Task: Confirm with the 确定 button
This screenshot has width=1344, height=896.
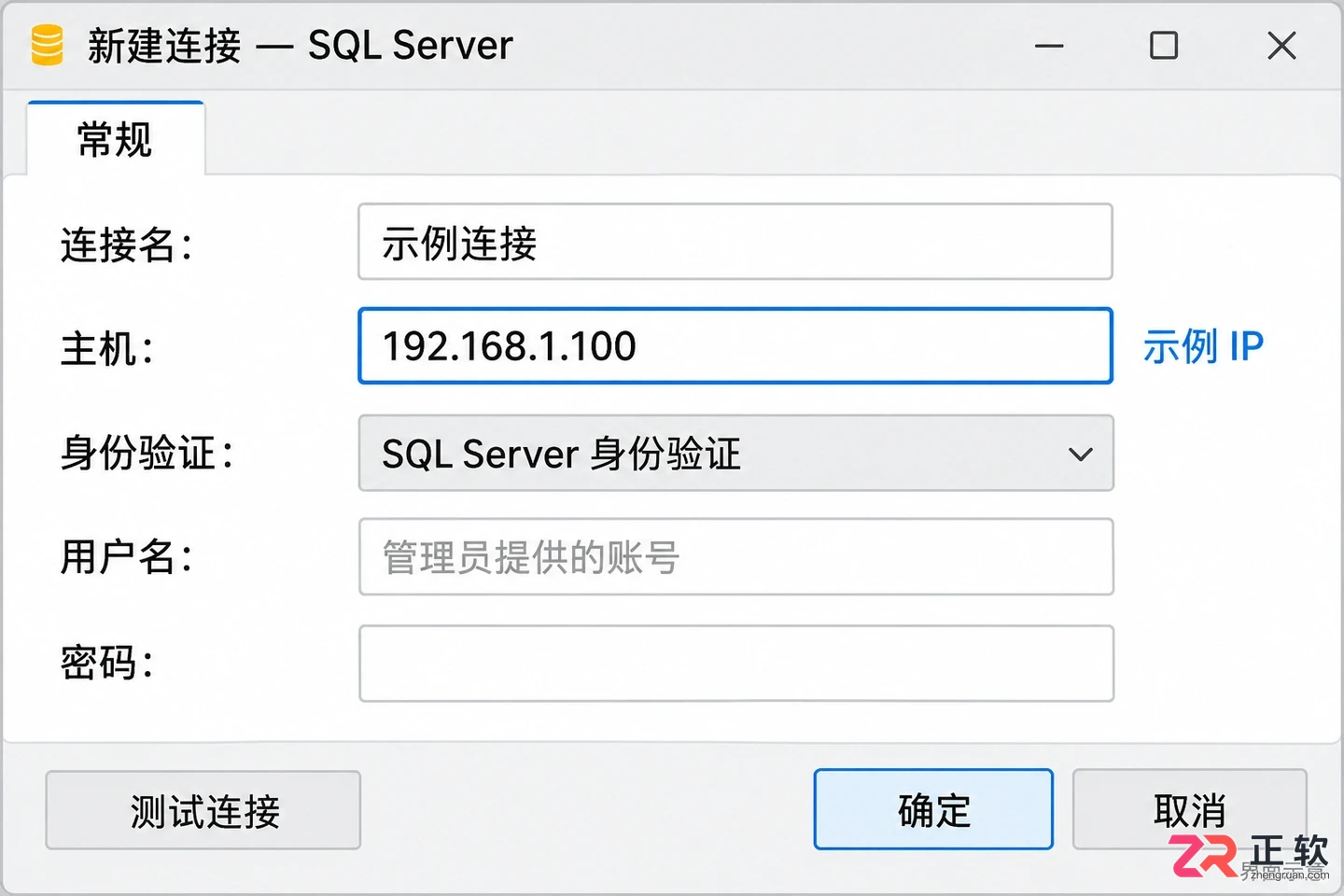Action: [933, 809]
